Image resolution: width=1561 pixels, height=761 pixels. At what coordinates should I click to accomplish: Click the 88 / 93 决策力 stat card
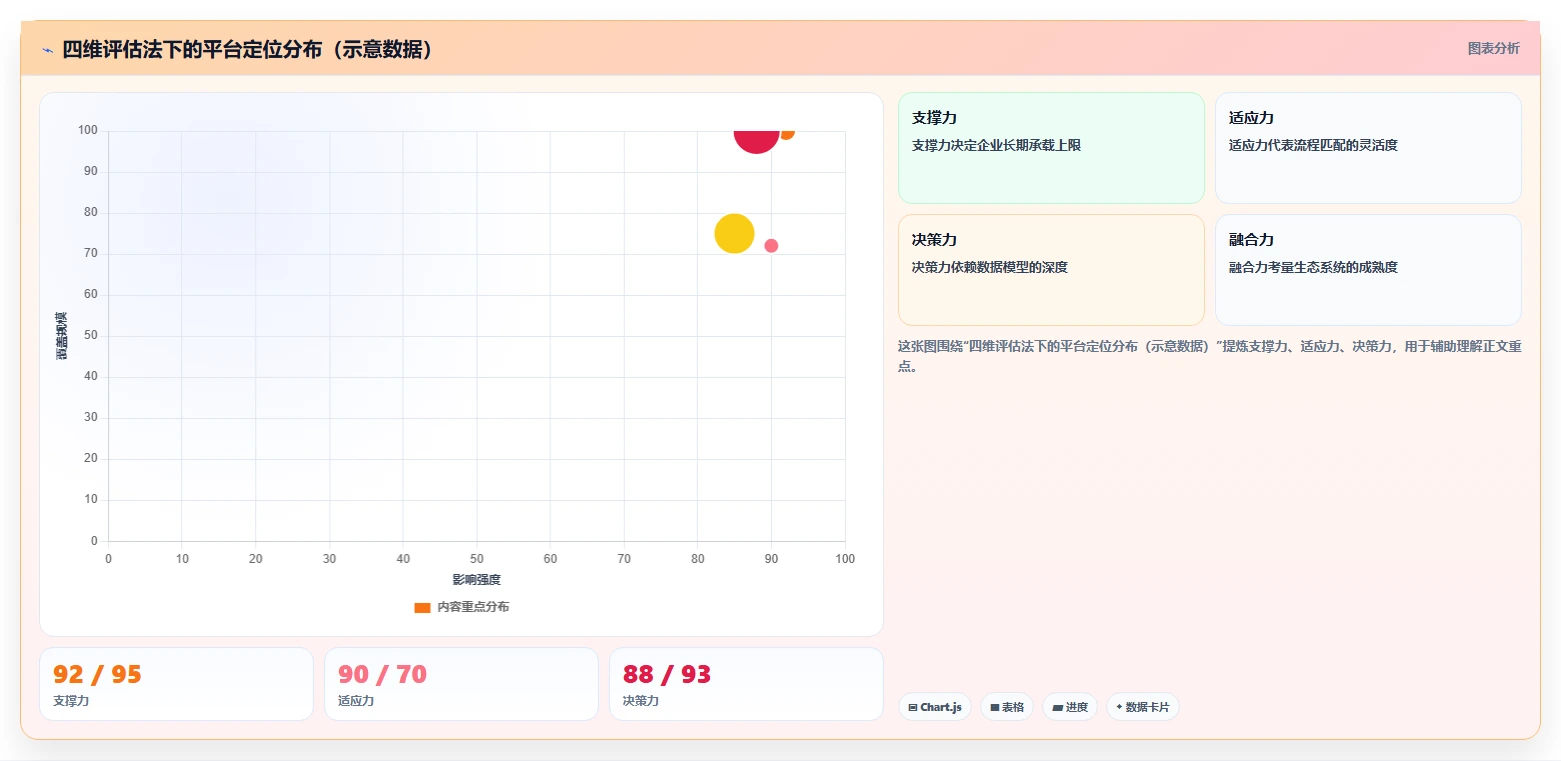pyautogui.click(x=746, y=684)
